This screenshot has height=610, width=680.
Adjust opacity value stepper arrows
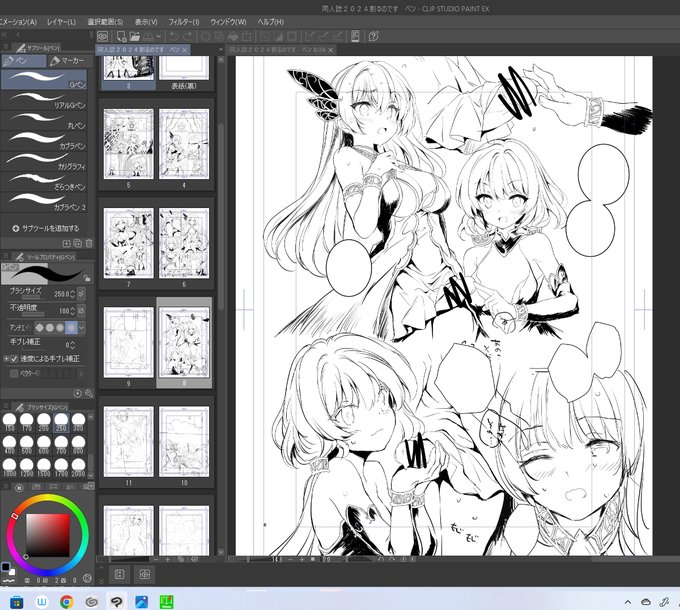pyautogui.click(x=72, y=311)
